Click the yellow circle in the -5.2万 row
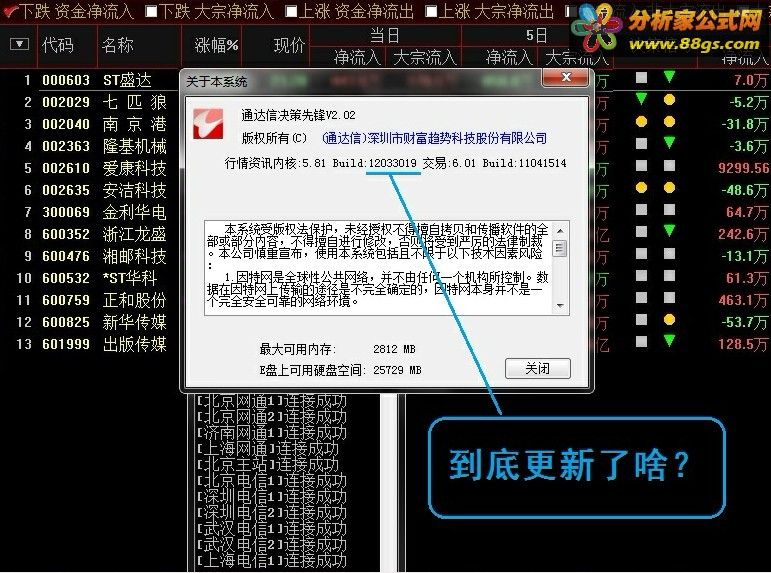The width and height of the screenshot is (771, 573). click(669, 100)
